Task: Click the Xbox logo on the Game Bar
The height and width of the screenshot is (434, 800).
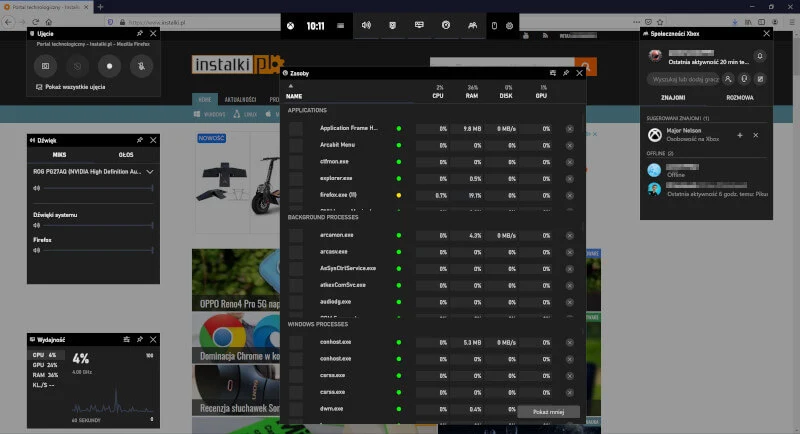Action: 290,25
